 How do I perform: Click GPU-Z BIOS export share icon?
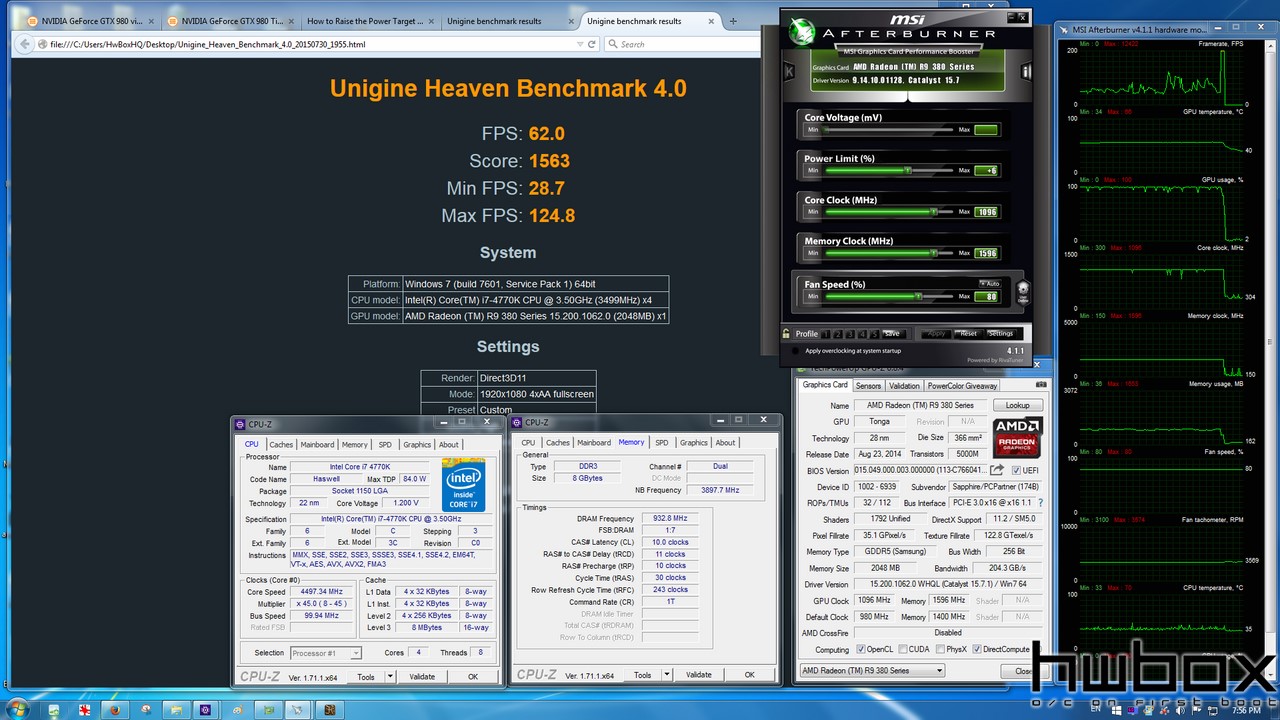998,470
